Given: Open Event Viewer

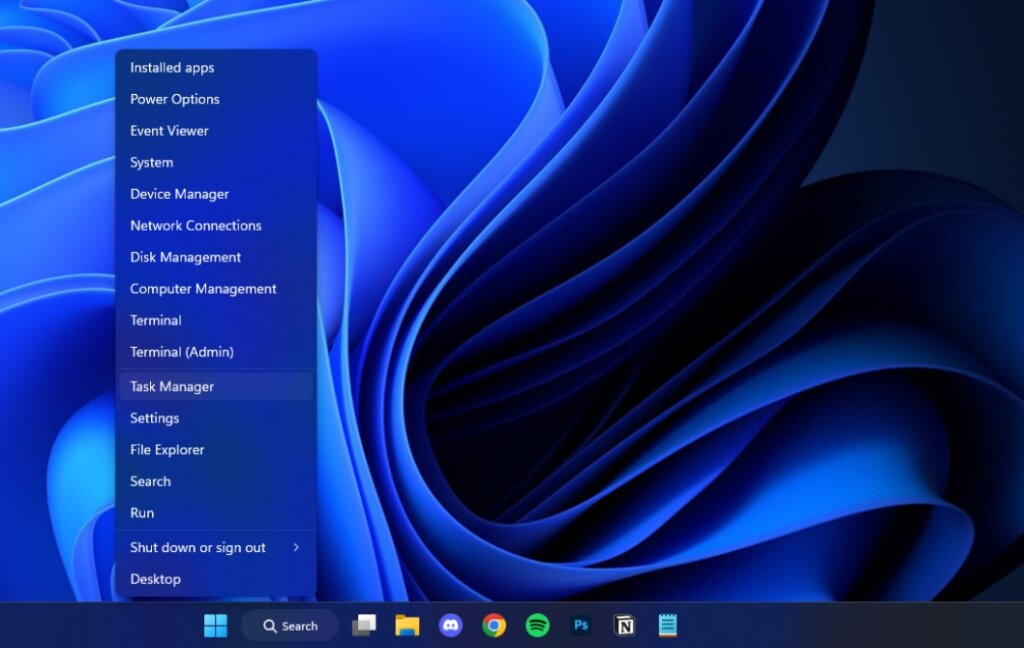Looking at the screenshot, I should [216, 131].
